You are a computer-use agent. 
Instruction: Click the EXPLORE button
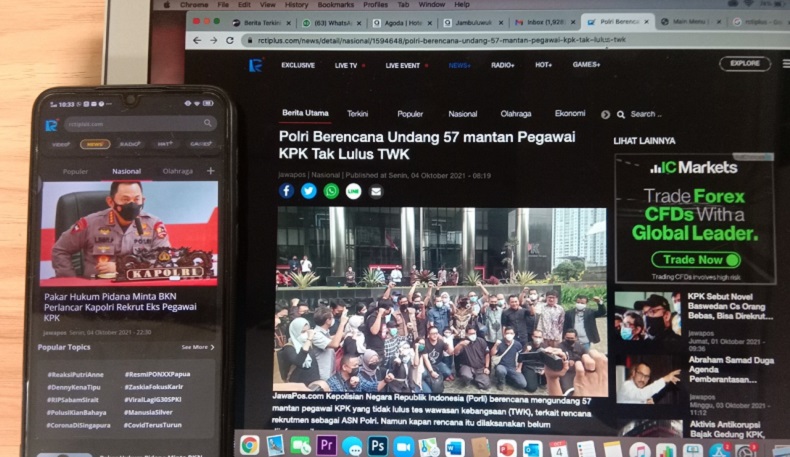[745, 63]
